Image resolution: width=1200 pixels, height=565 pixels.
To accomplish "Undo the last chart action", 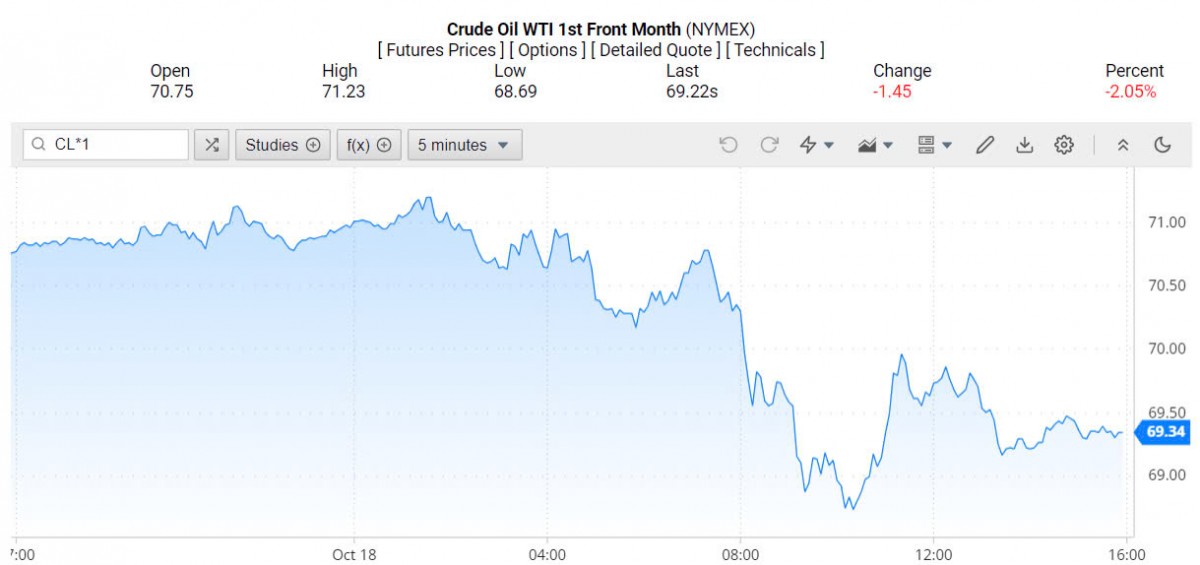I will [x=728, y=145].
